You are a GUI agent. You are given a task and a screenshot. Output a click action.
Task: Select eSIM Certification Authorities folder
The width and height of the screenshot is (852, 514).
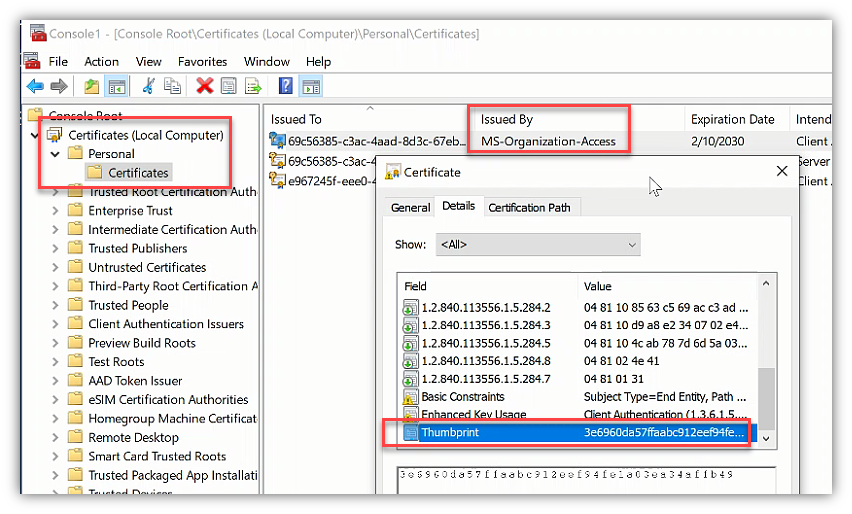point(168,399)
